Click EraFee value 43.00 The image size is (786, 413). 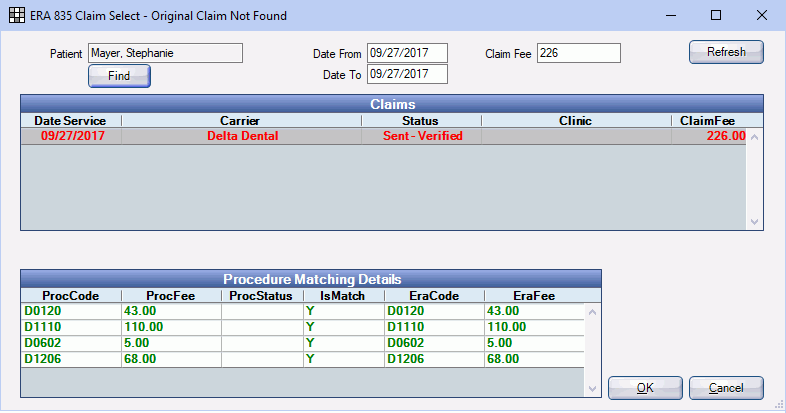click(x=534, y=311)
